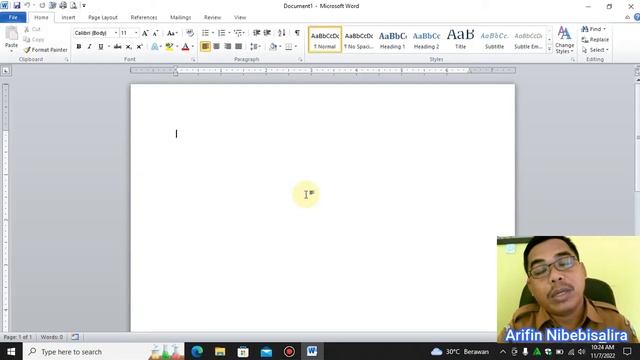Click Undo in Quick Access Toolbar
The image size is (640, 360).
tap(27, 6)
